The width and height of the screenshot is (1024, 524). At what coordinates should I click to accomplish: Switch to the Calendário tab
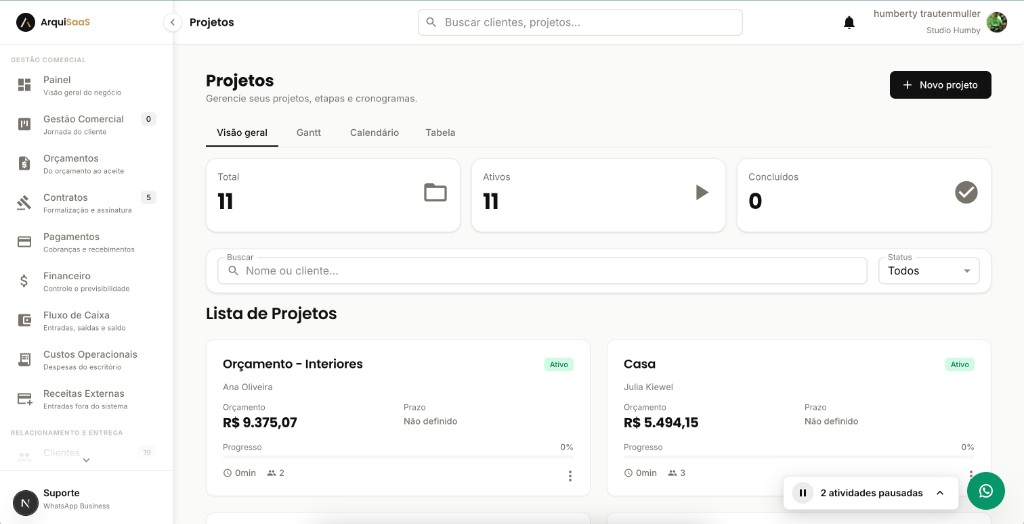tap(374, 133)
